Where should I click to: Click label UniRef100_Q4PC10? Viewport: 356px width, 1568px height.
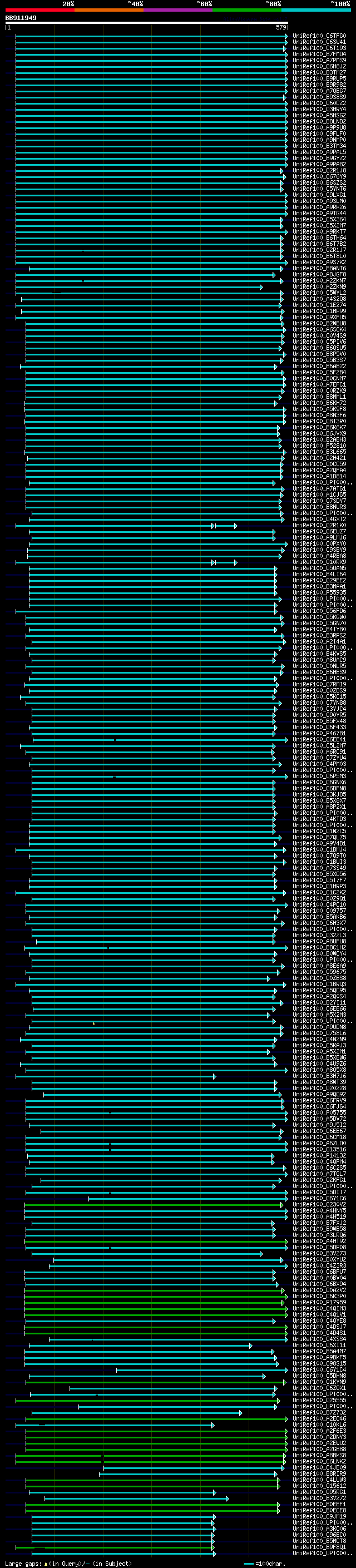point(319,904)
